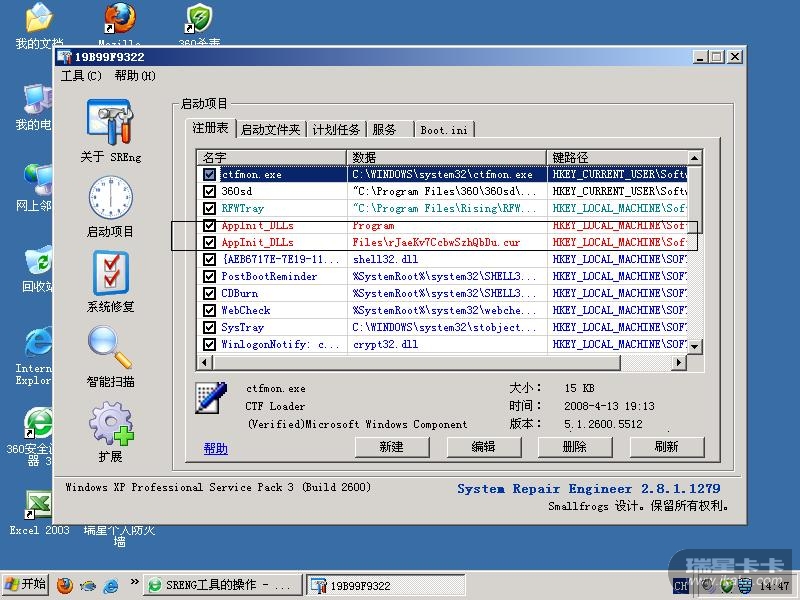The width and height of the screenshot is (800, 600).
Task: Open Internet Explorer desktop icon
Action: [38, 341]
